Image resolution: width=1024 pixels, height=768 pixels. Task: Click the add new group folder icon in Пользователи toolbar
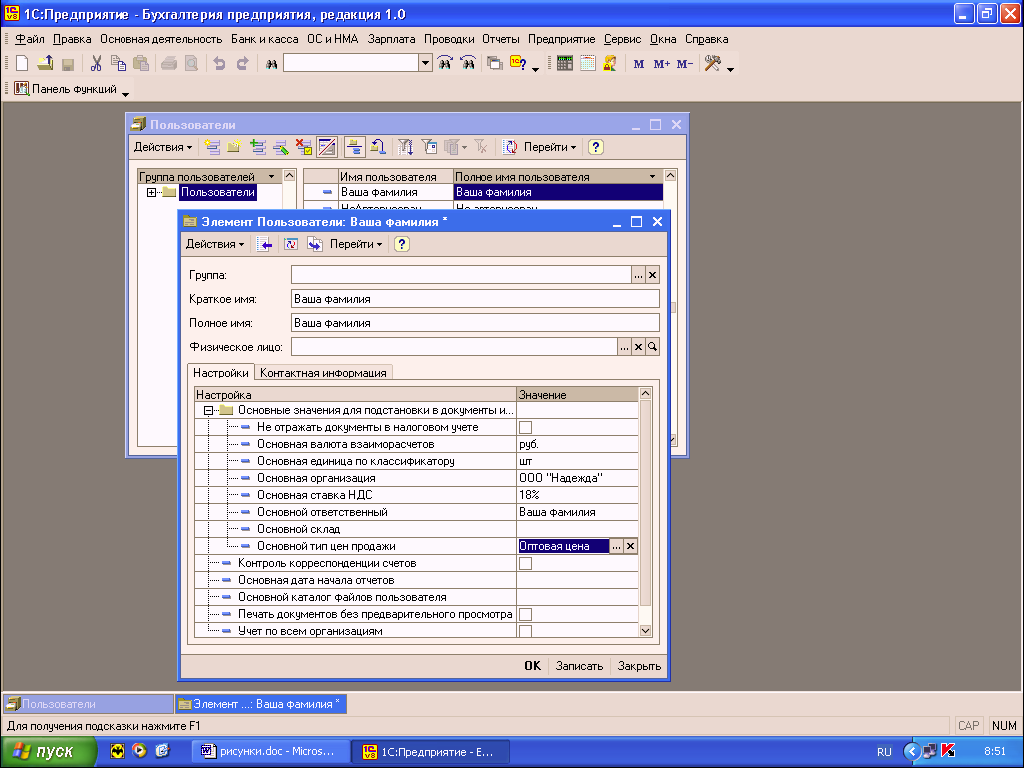(234, 147)
